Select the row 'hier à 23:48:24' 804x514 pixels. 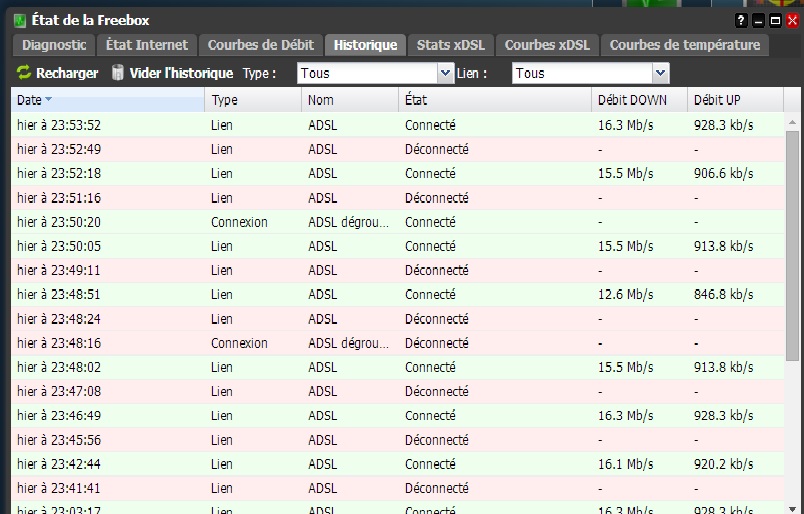pyautogui.click(x=398, y=319)
